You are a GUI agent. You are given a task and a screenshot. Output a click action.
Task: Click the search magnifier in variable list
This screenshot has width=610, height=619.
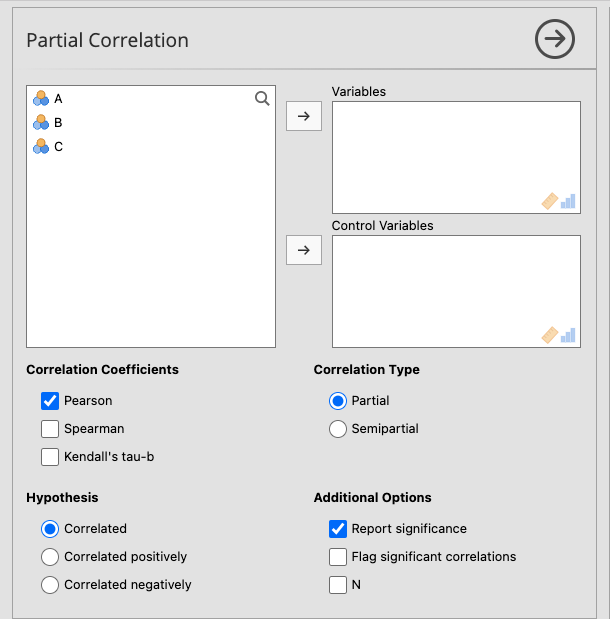click(262, 98)
